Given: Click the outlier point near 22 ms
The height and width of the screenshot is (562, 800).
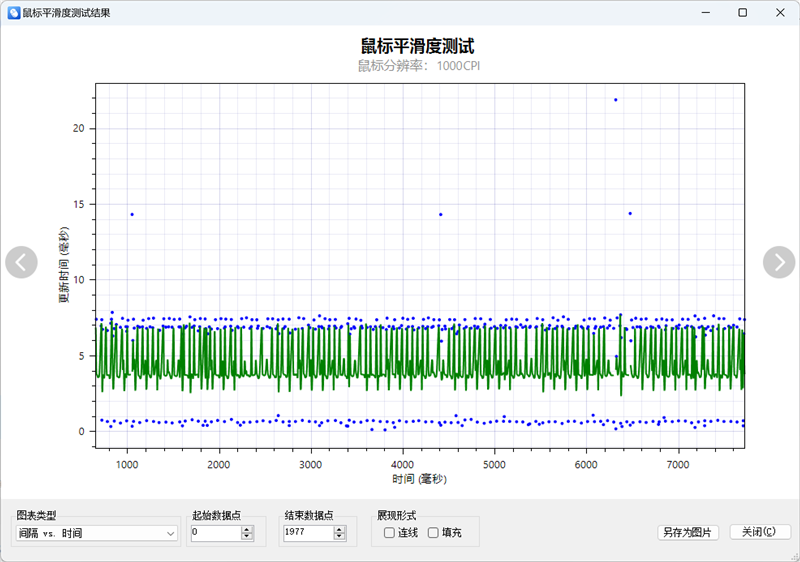Looking at the screenshot, I should [616, 100].
